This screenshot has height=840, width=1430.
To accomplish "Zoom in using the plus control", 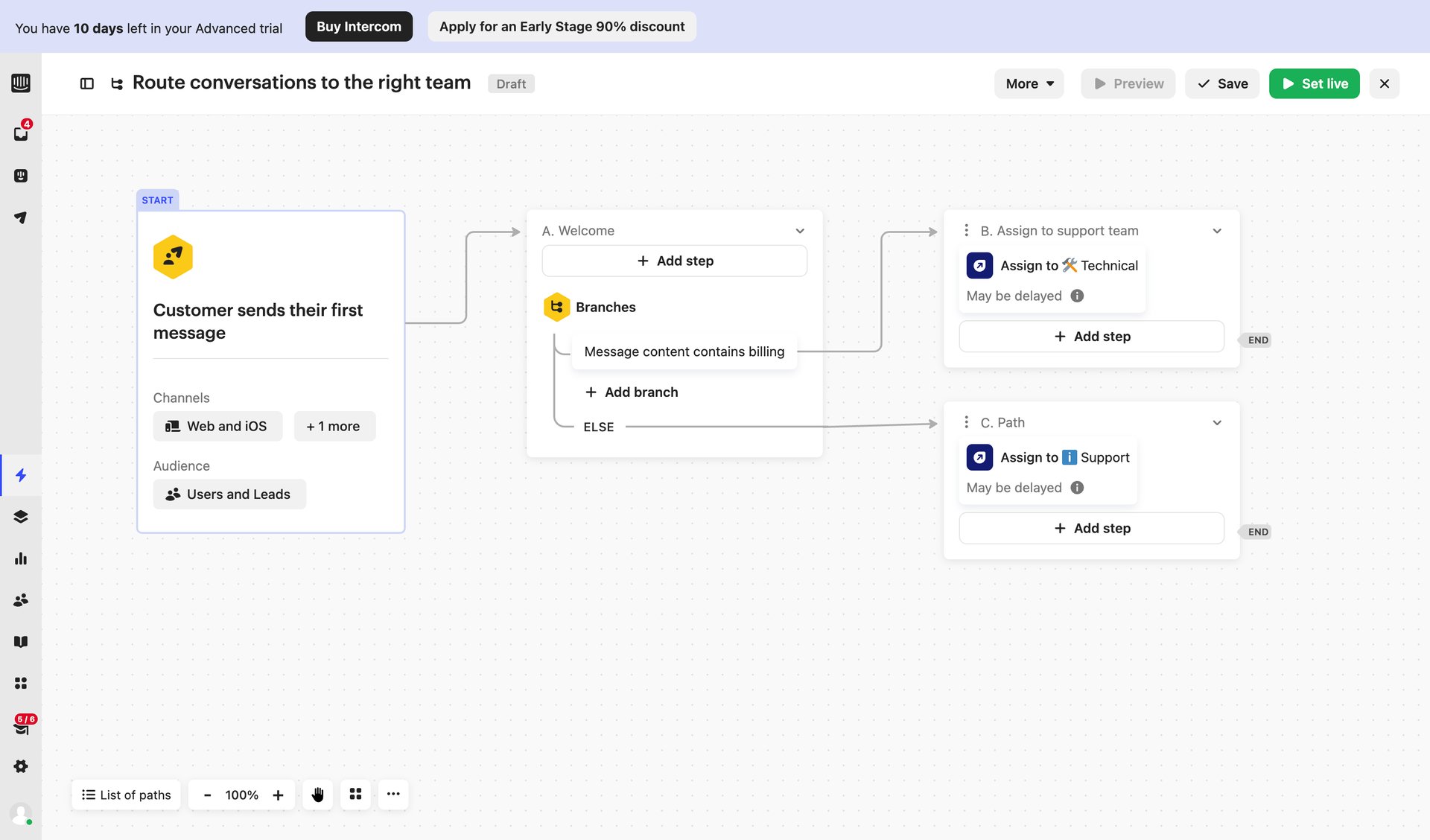I will [278, 795].
